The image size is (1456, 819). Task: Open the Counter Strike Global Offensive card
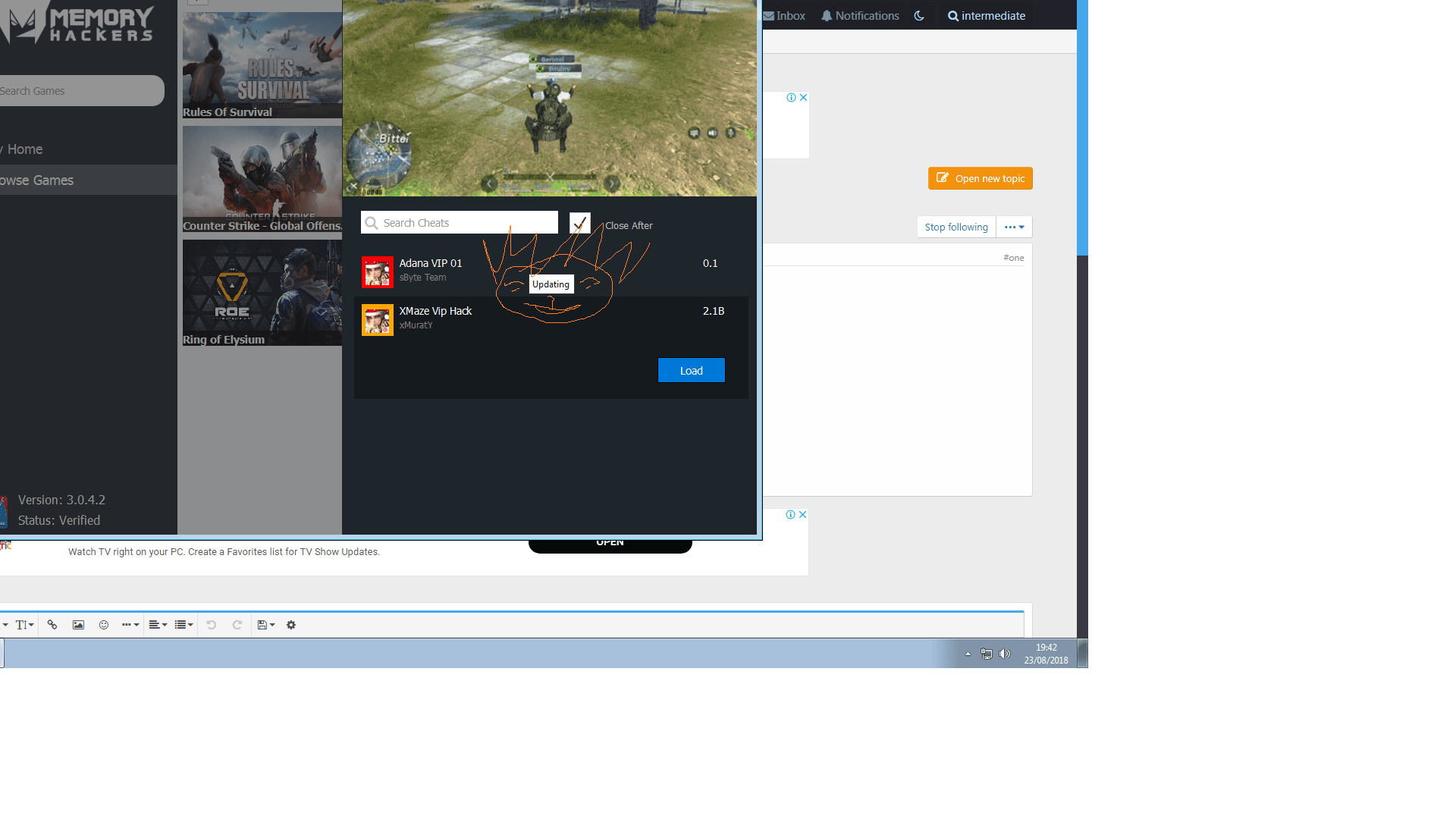[x=262, y=179]
